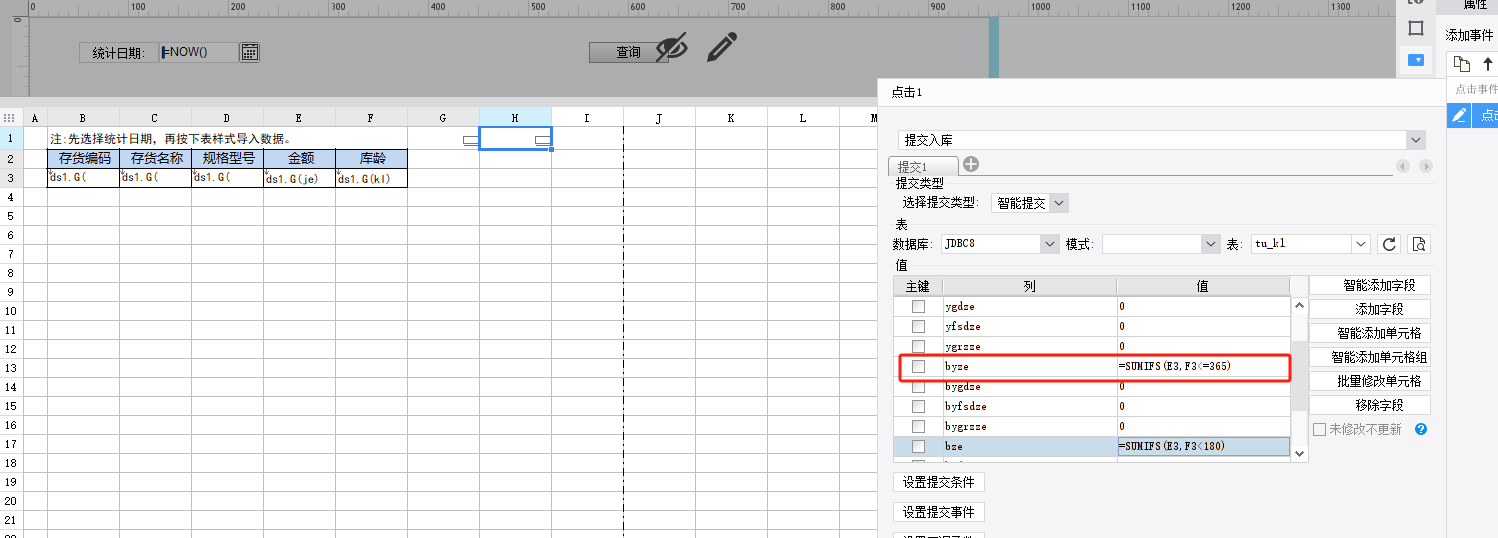Click the field list scroll-down arrow
Image resolution: width=1498 pixels, height=538 pixels.
[x=1299, y=452]
